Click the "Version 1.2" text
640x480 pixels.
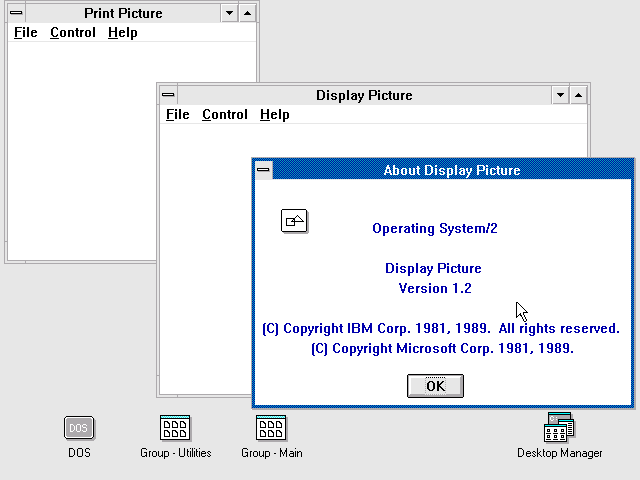tap(435, 289)
